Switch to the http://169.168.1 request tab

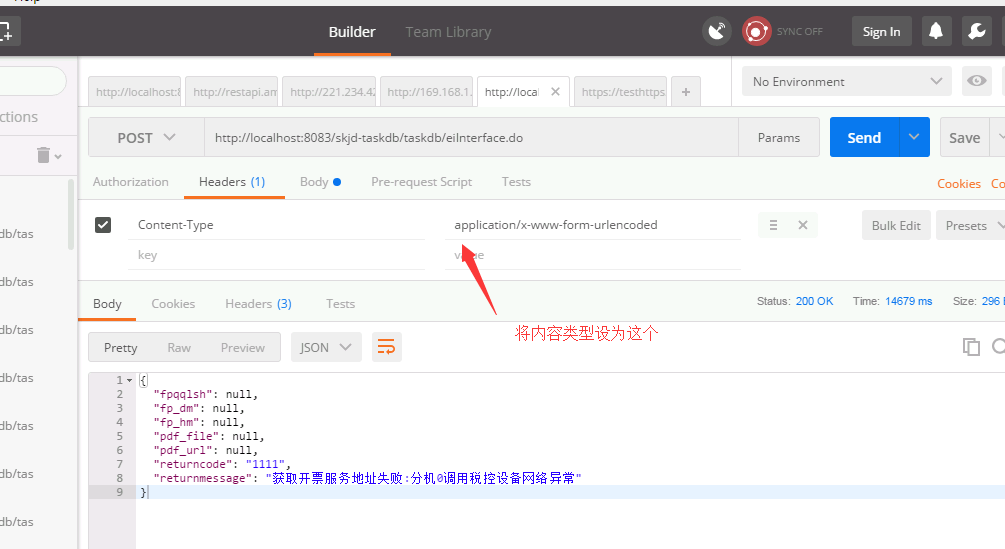click(x=426, y=92)
